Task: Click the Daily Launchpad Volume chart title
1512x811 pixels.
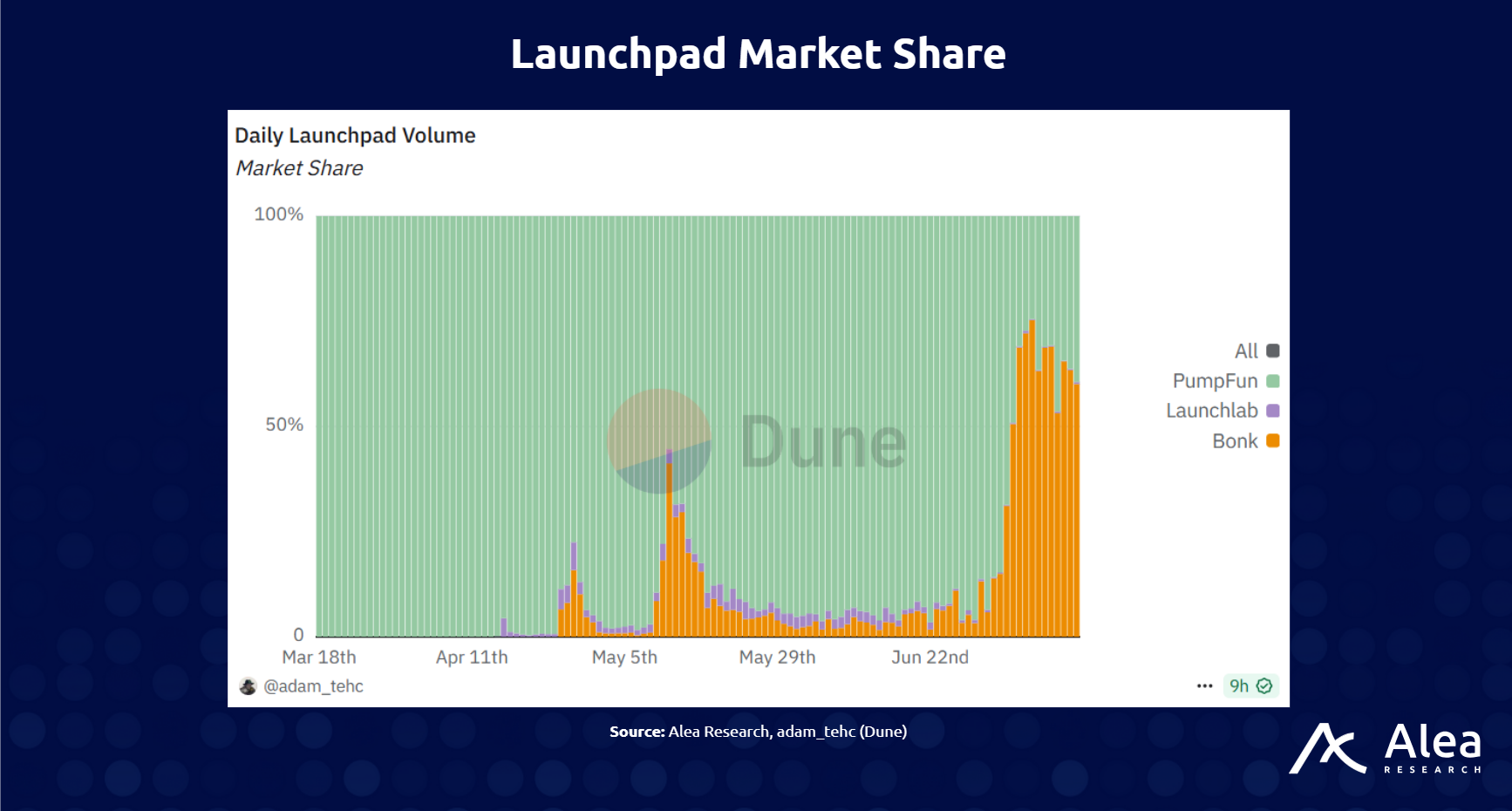Action: click(355, 136)
